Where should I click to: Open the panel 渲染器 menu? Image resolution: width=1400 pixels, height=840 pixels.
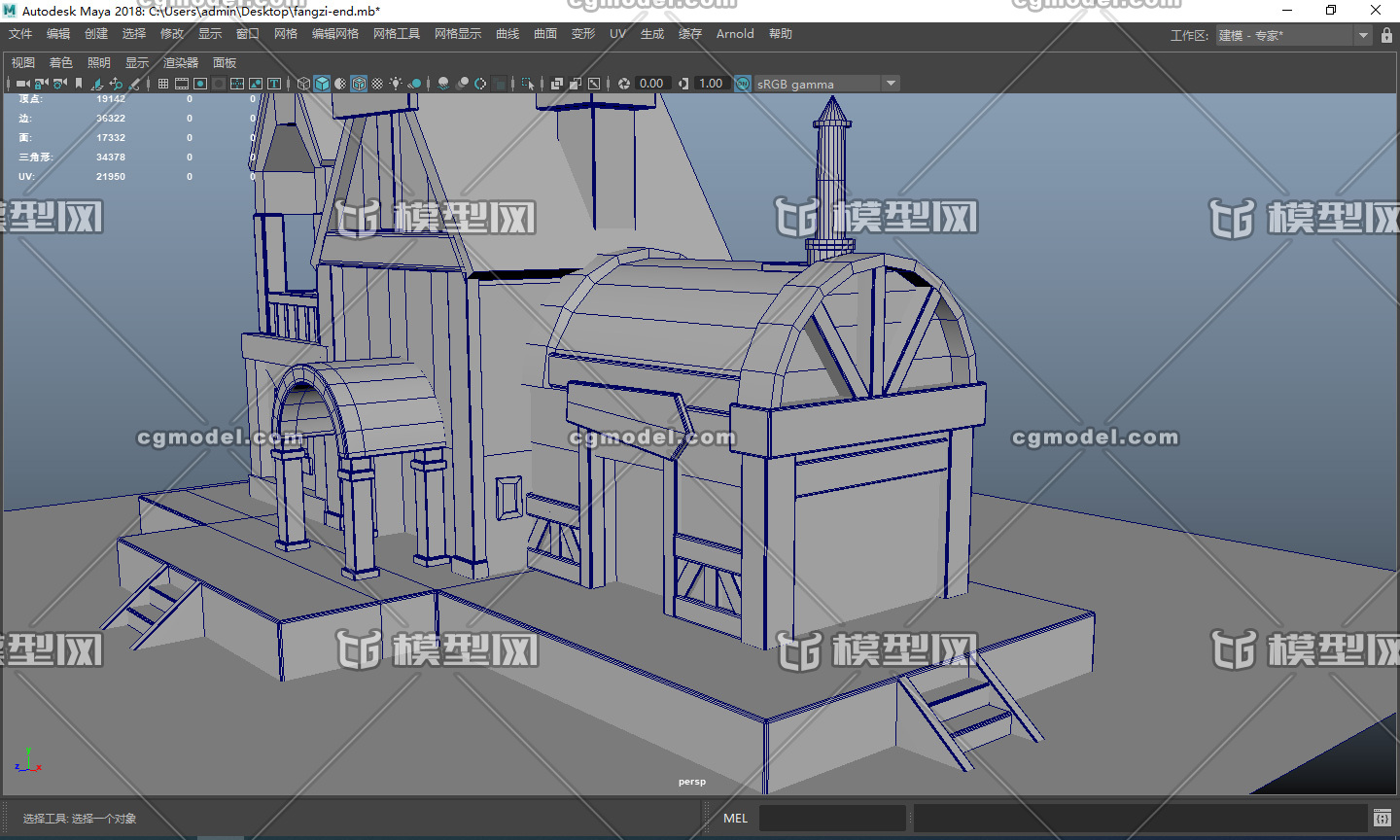tap(181, 62)
